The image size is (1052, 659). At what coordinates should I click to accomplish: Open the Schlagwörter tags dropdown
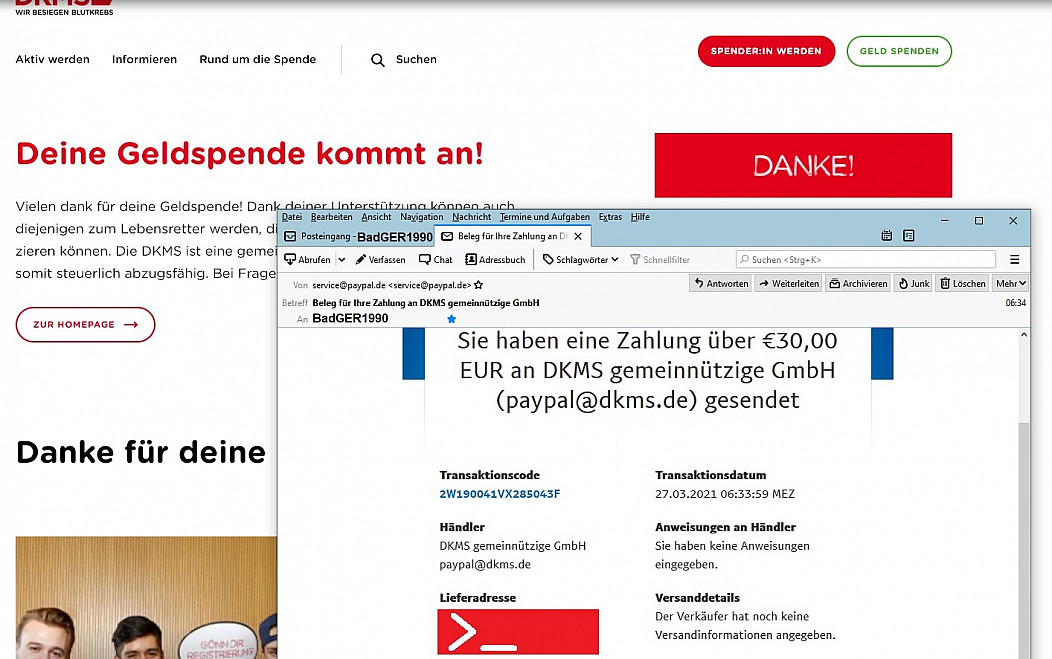(x=581, y=260)
